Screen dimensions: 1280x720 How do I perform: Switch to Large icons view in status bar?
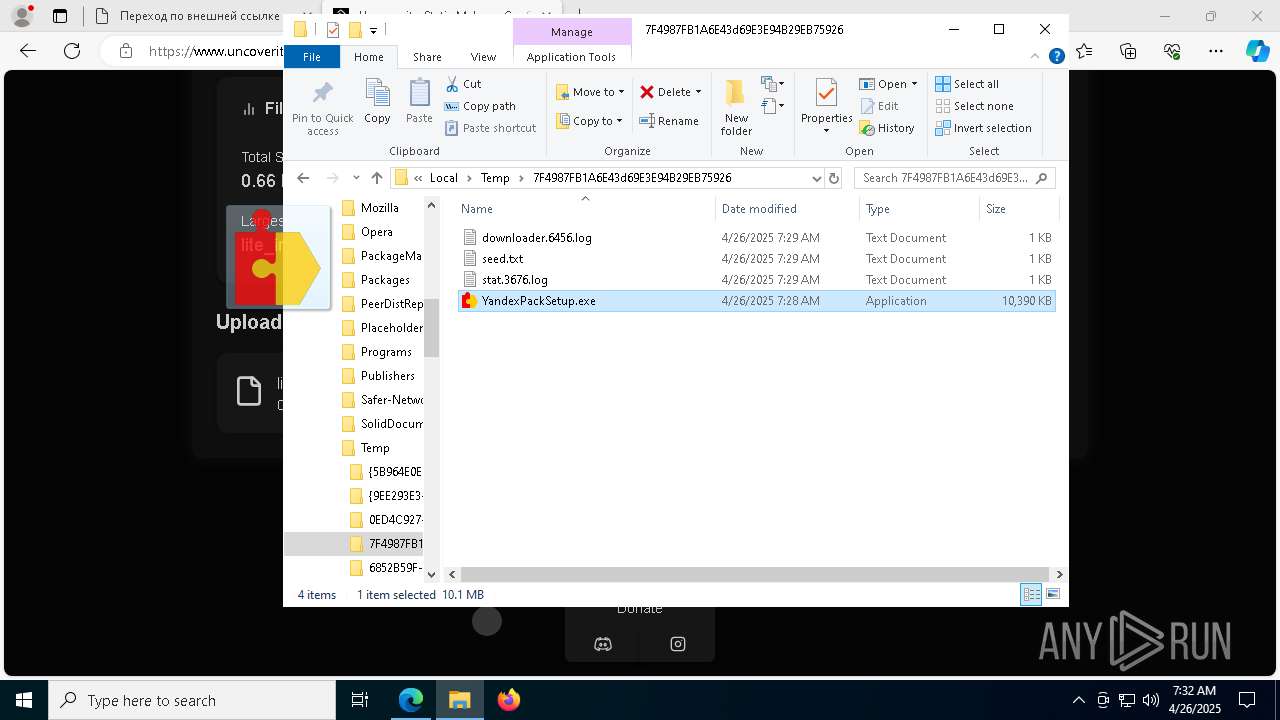click(x=1052, y=595)
